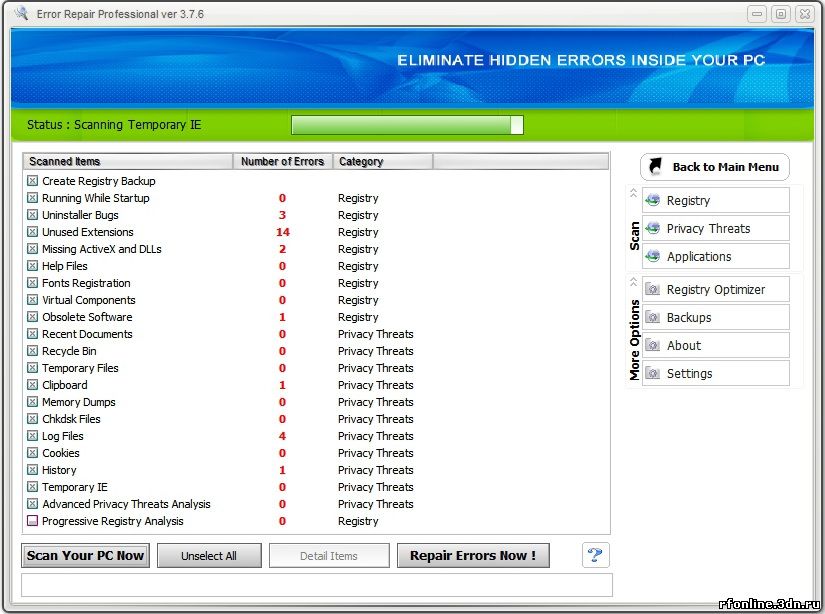The height and width of the screenshot is (614, 825).
Task: Sort by the Category column header
Action: click(383, 161)
